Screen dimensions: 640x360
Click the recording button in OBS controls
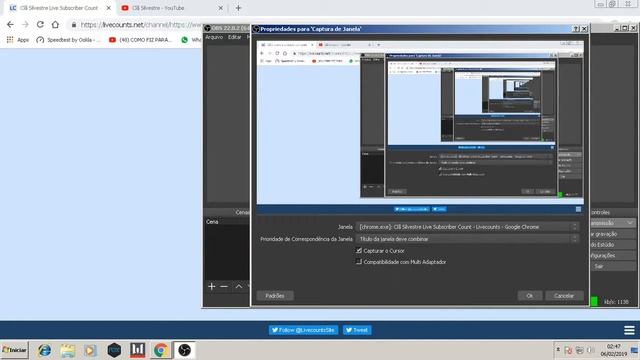click(612, 234)
